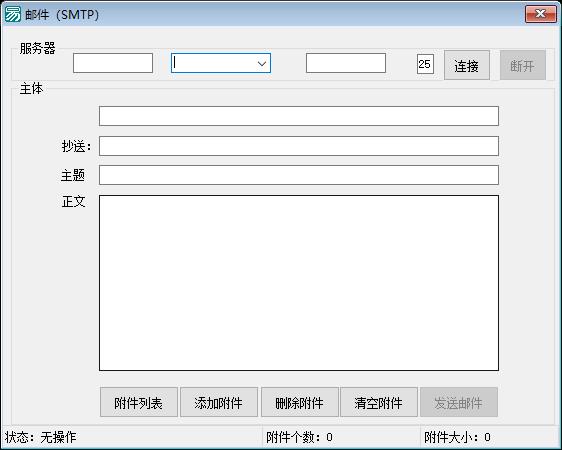
Task: Focus the 主题 input field
Action: (x=299, y=175)
